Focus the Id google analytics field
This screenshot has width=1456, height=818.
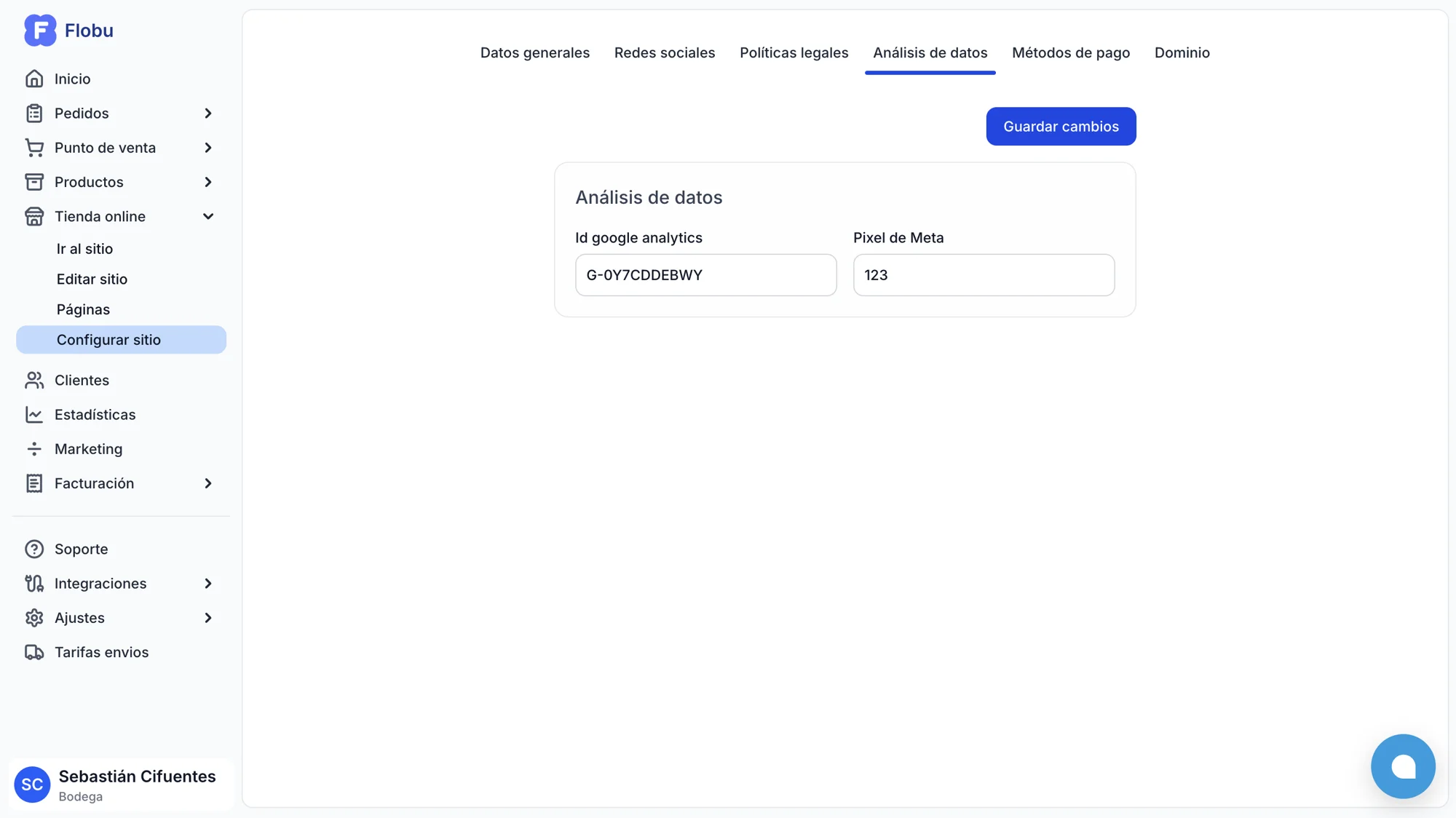705,275
